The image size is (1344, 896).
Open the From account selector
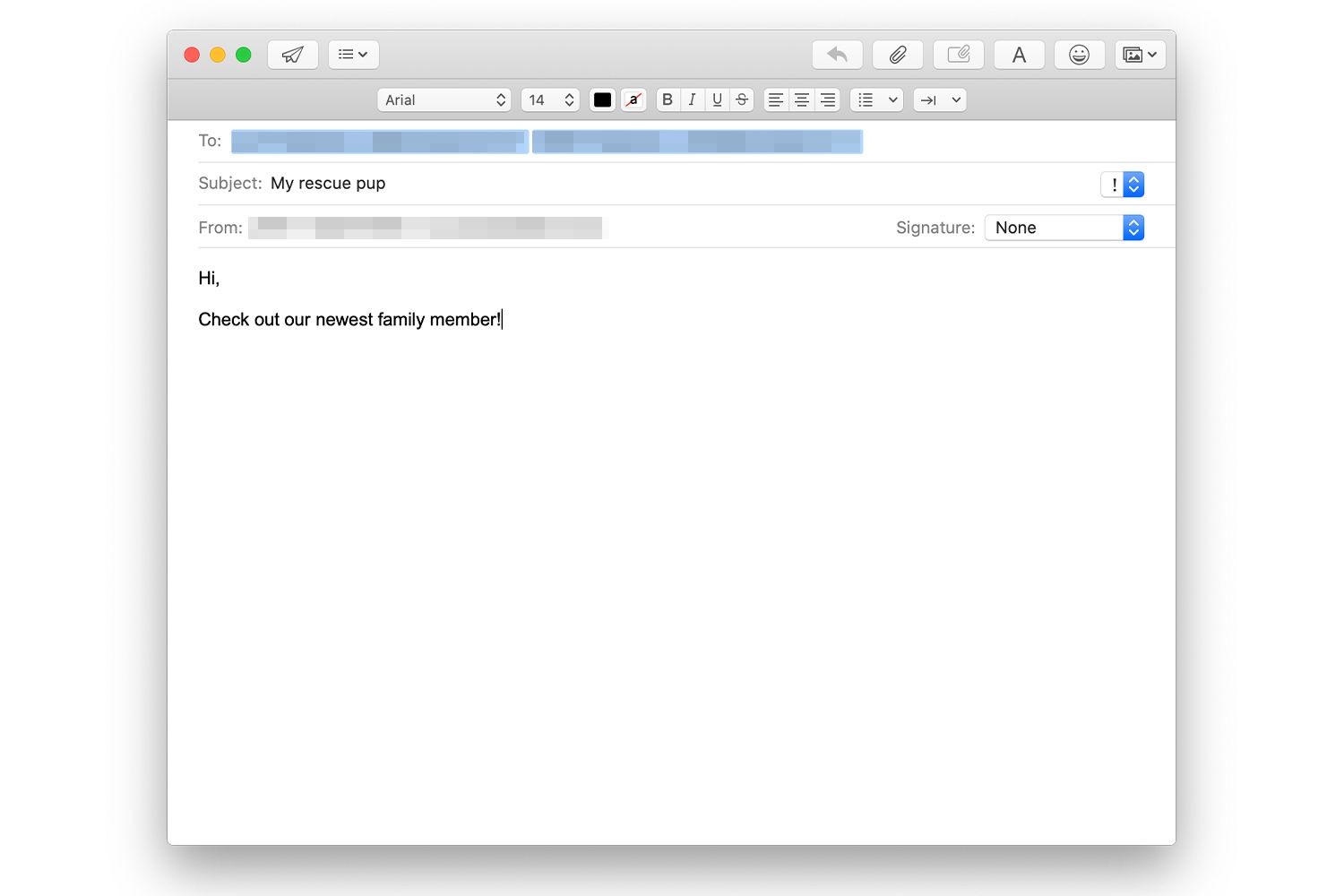coord(428,228)
